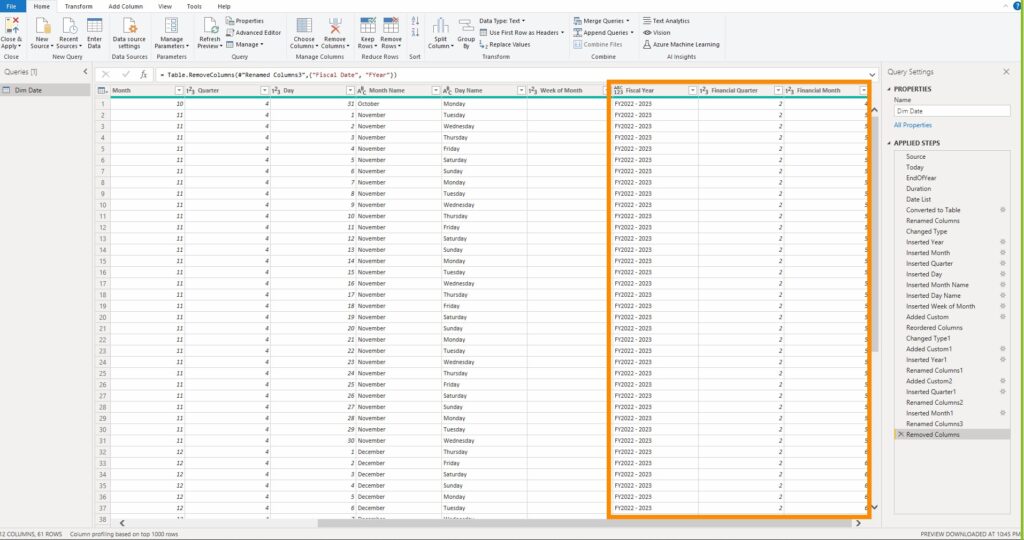Viewport: 1024px width, 540px height.
Task: Click the horizontal scrollbar thumb
Action: (584, 523)
